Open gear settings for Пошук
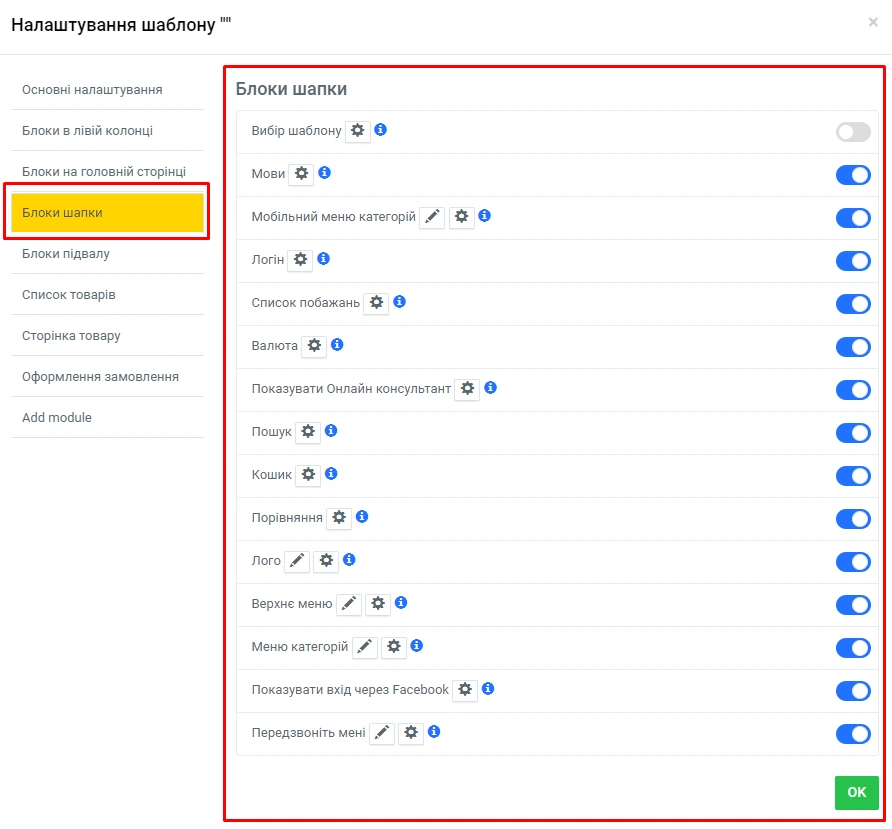 [x=308, y=432]
